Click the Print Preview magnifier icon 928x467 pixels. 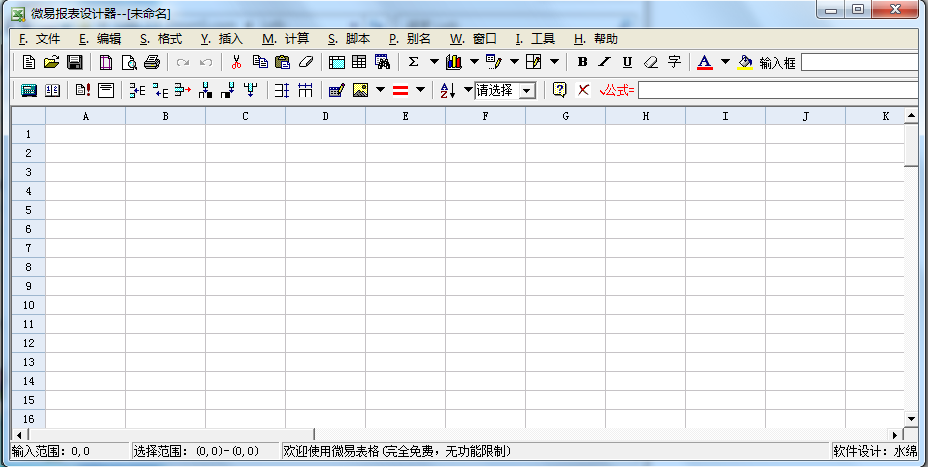click(129, 62)
